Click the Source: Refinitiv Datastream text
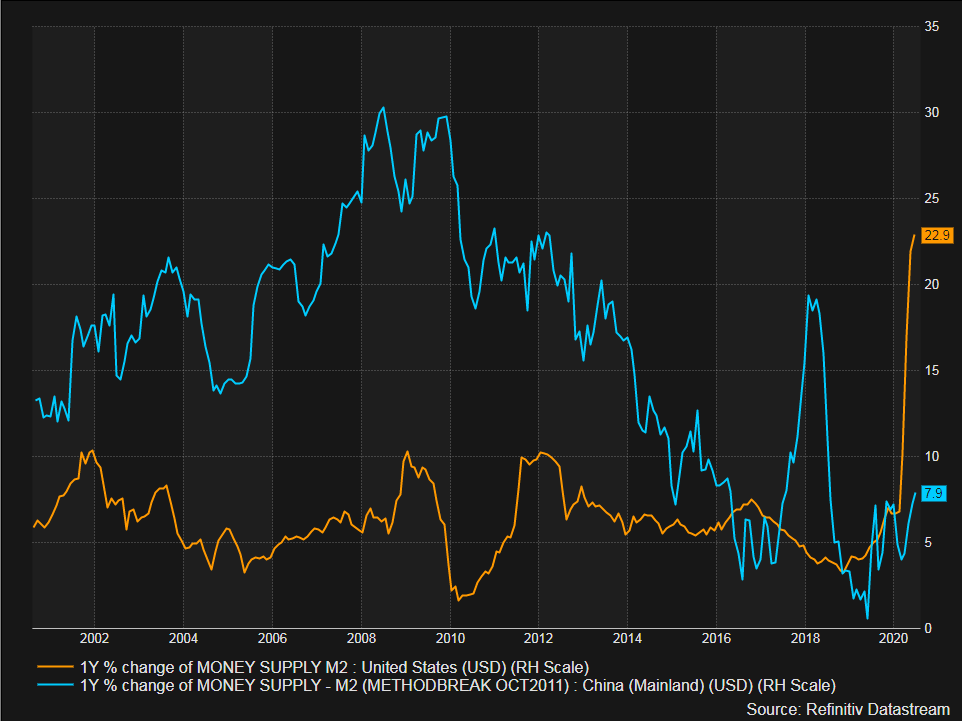This screenshot has width=962, height=721. [848, 709]
